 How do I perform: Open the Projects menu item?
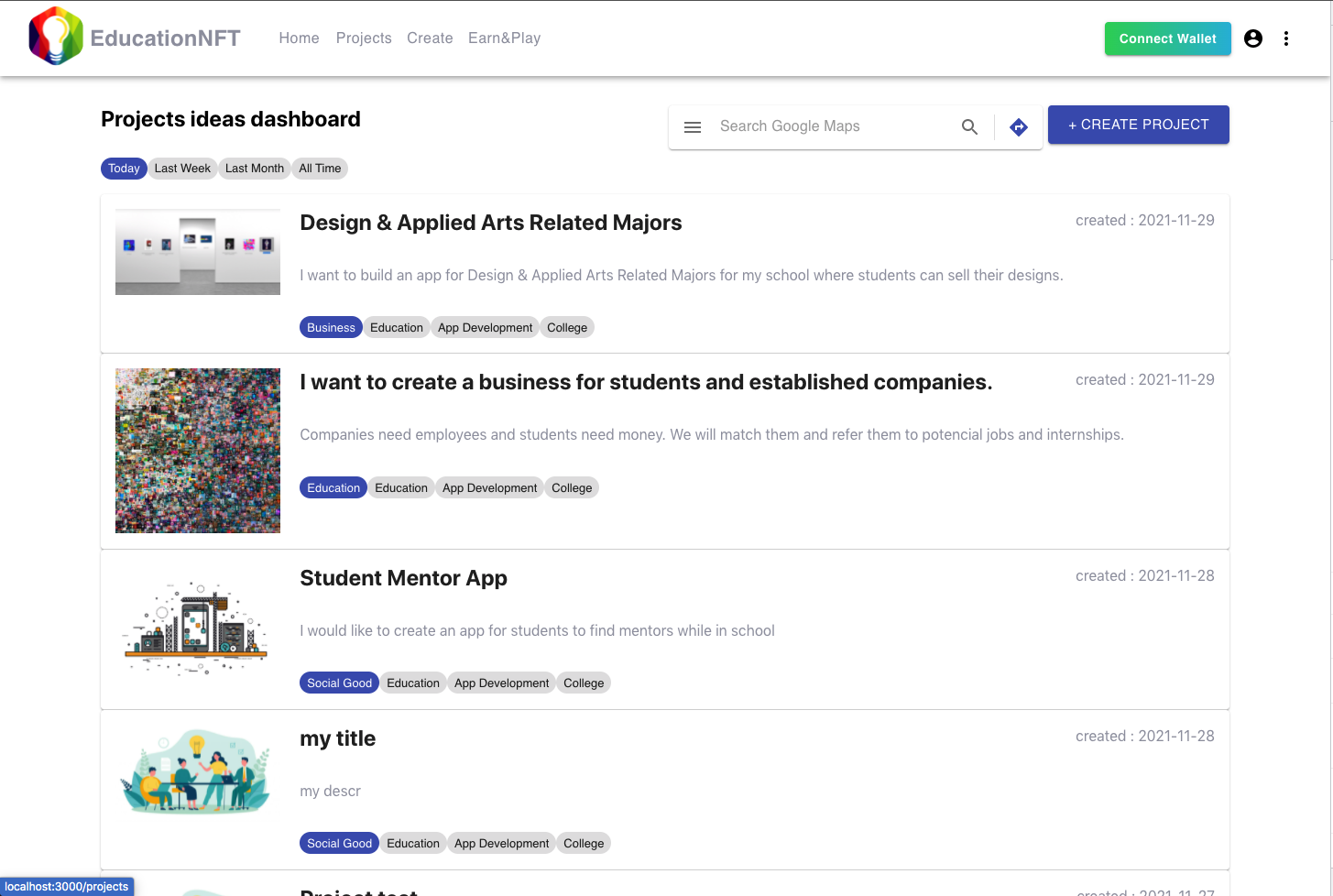tap(364, 38)
